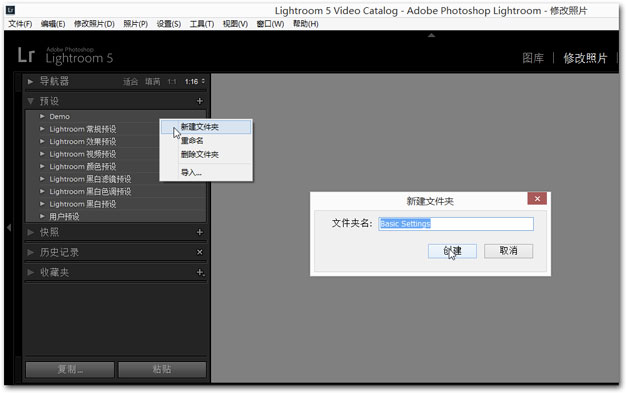Collapse the 预设 panel
The width and height of the screenshot is (626, 393).
click(30, 101)
